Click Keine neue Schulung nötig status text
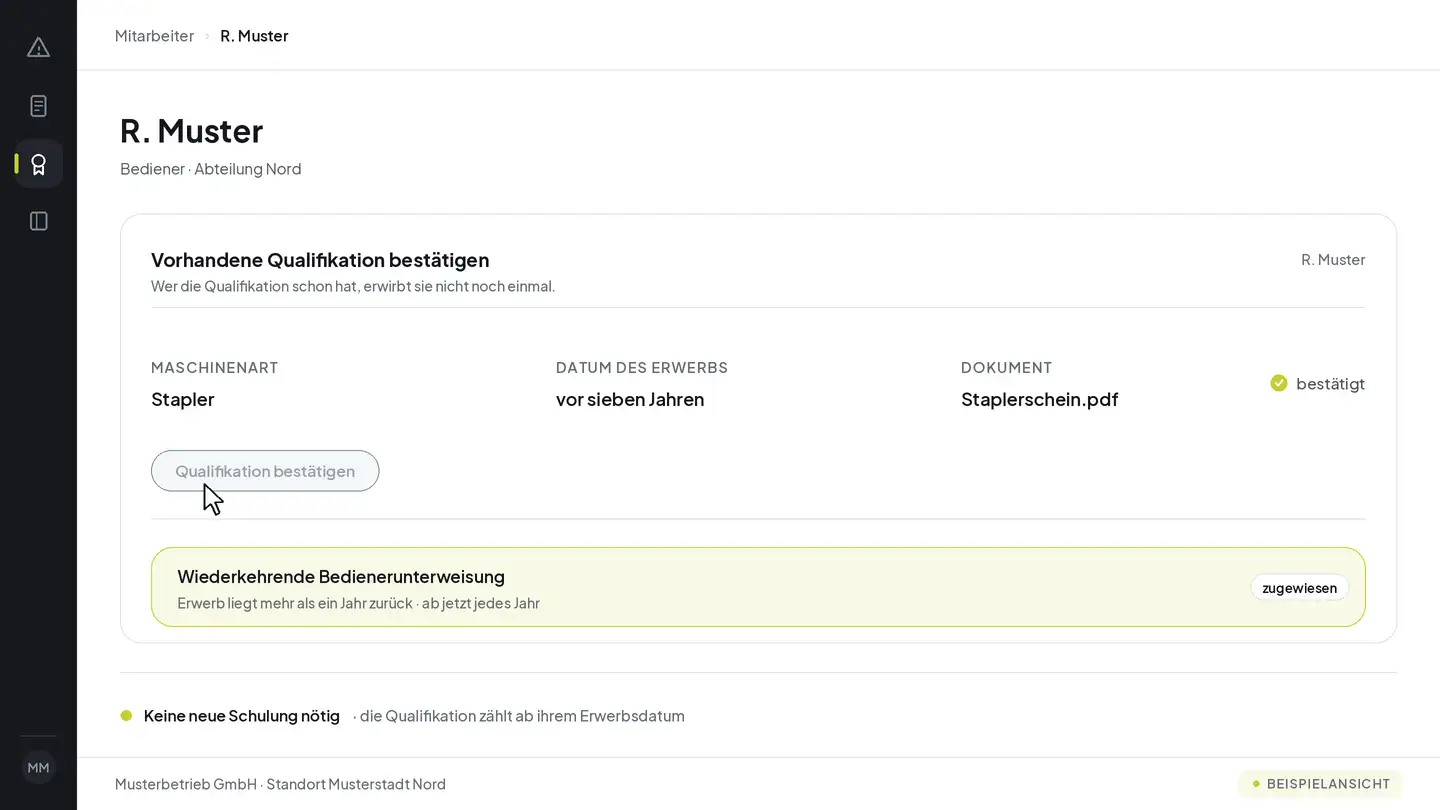 [242, 716]
